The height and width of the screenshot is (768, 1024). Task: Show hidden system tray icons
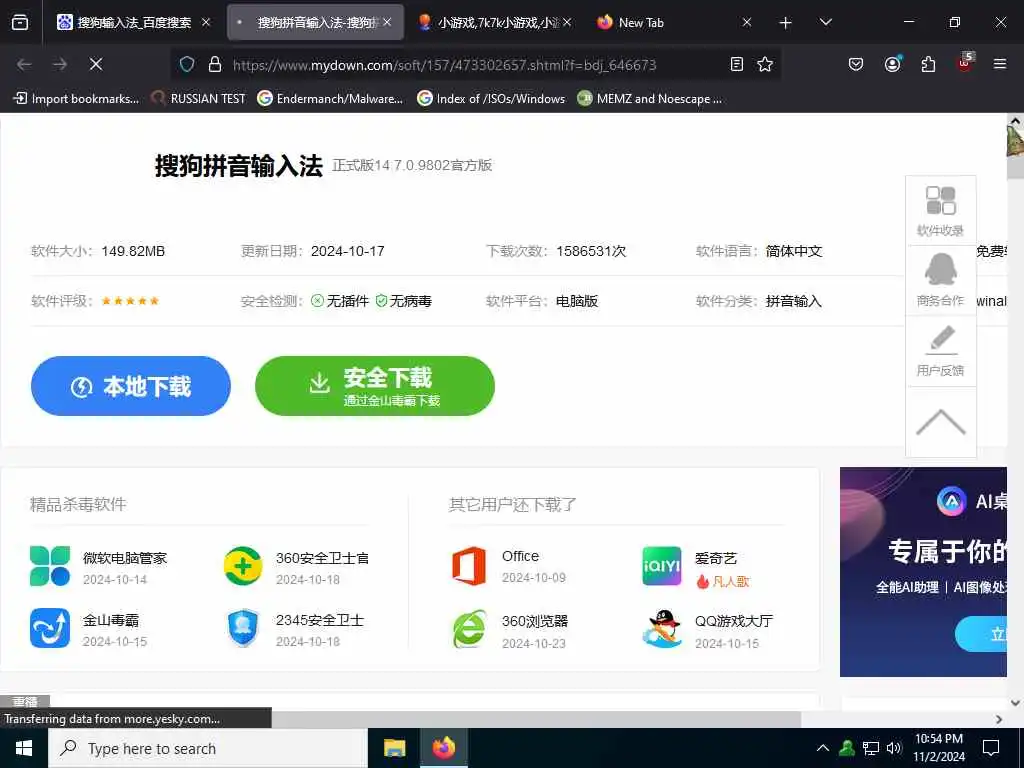[823, 748]
